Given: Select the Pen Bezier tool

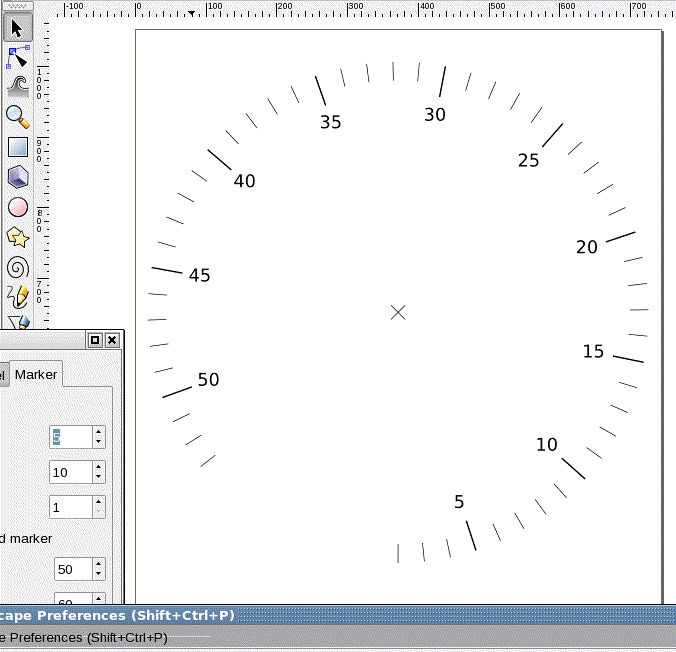Looking at the screenshot, I should click(19, 323).
